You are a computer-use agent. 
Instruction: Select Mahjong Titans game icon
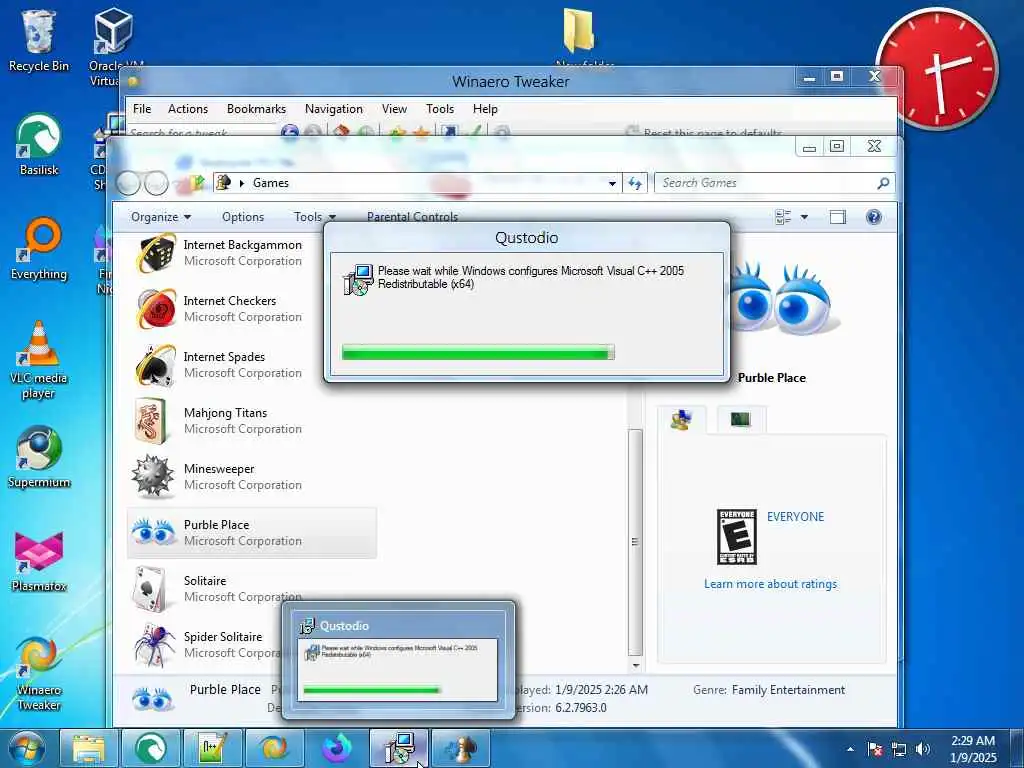[152, 421]
